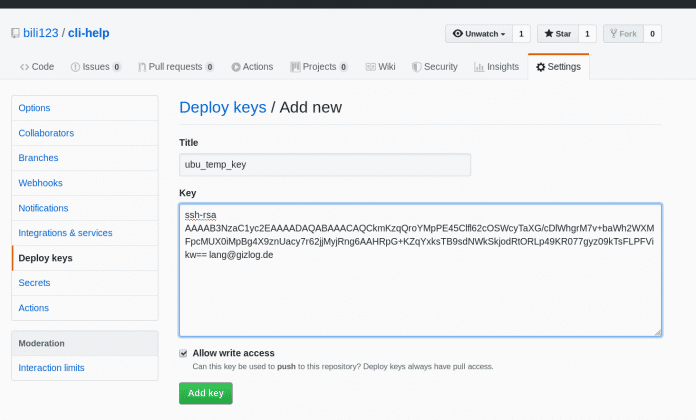Open the Projects tab
Screen dimensions: 696x420
319,67
